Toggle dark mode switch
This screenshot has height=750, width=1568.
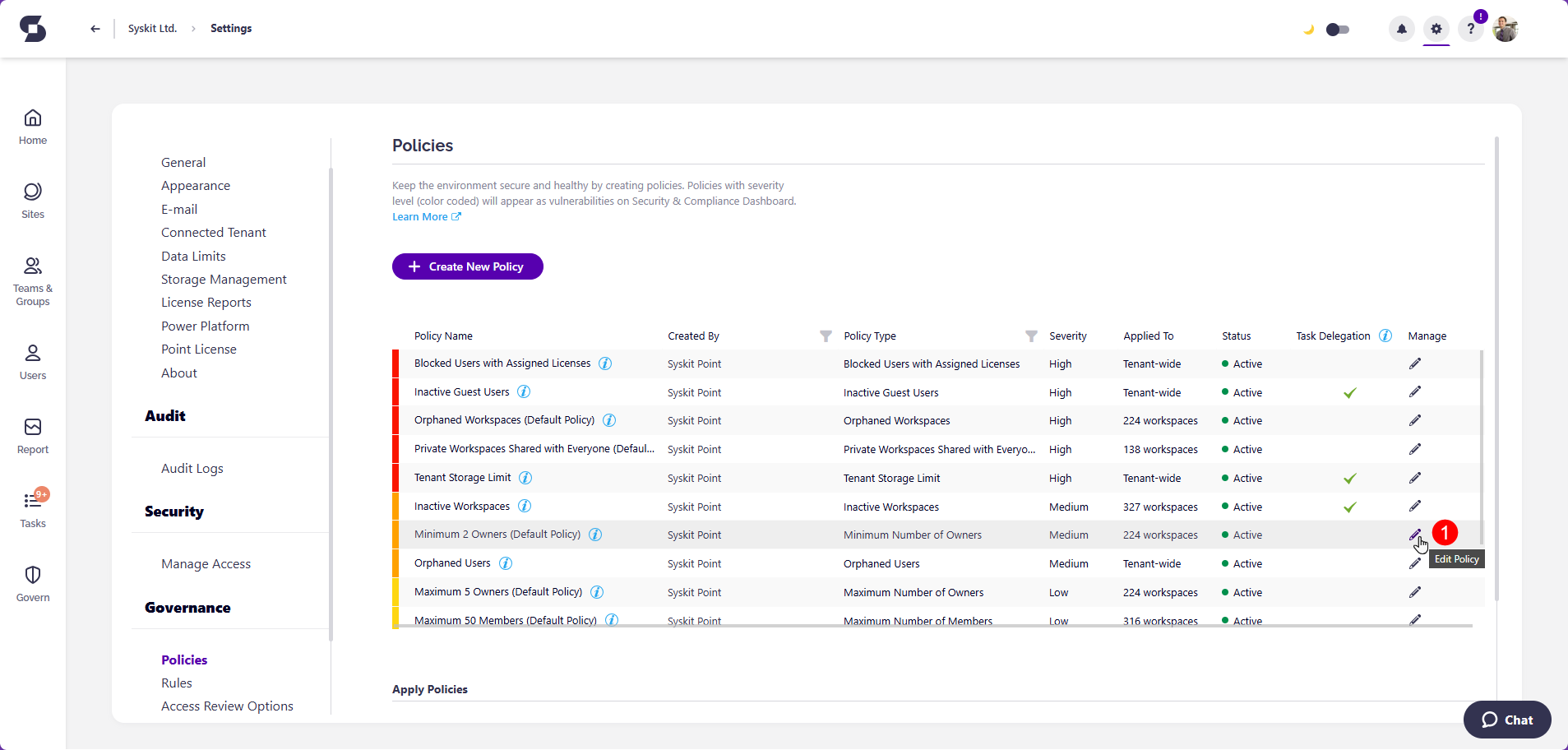[x=1337, y=30]
